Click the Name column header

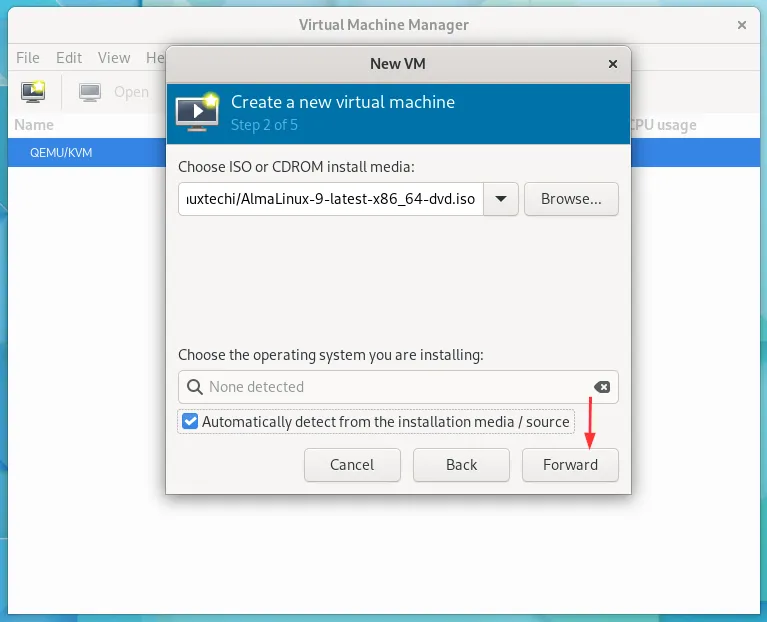pyautogui.click(x=34, y=125)
